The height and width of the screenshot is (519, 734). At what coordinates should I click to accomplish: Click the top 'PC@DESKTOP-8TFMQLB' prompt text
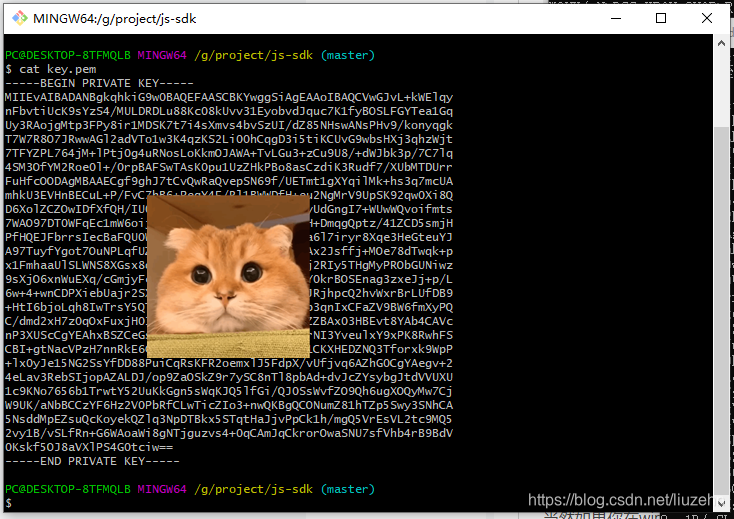click(68, 55)
